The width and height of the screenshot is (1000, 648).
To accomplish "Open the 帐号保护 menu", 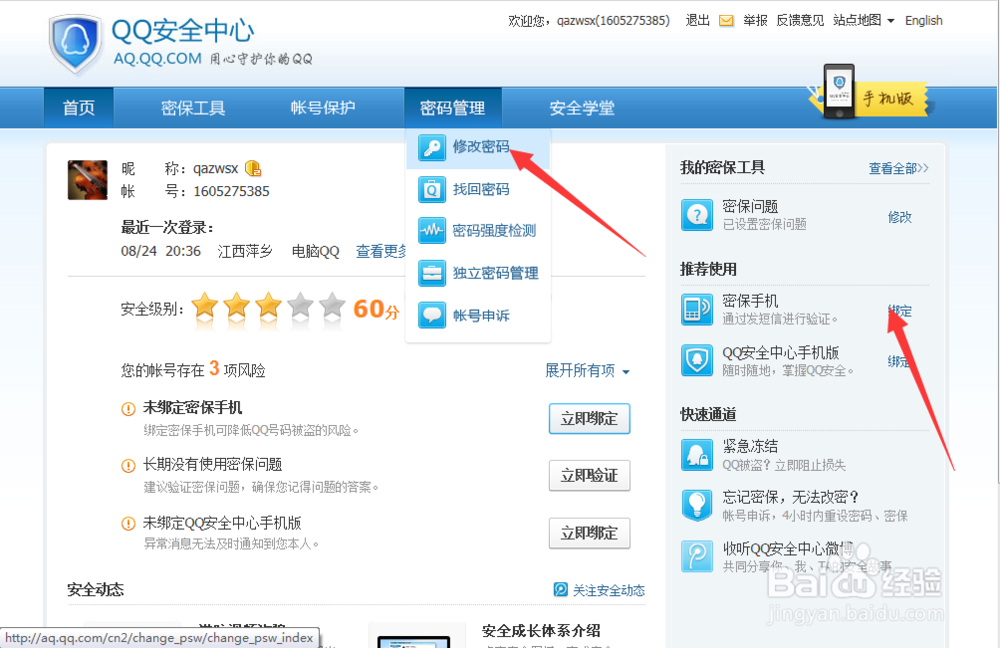I will click(323, 107).
